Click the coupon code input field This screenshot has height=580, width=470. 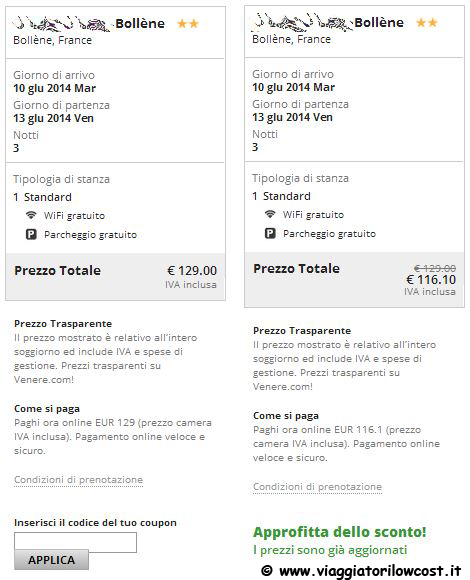click(75, 542)
